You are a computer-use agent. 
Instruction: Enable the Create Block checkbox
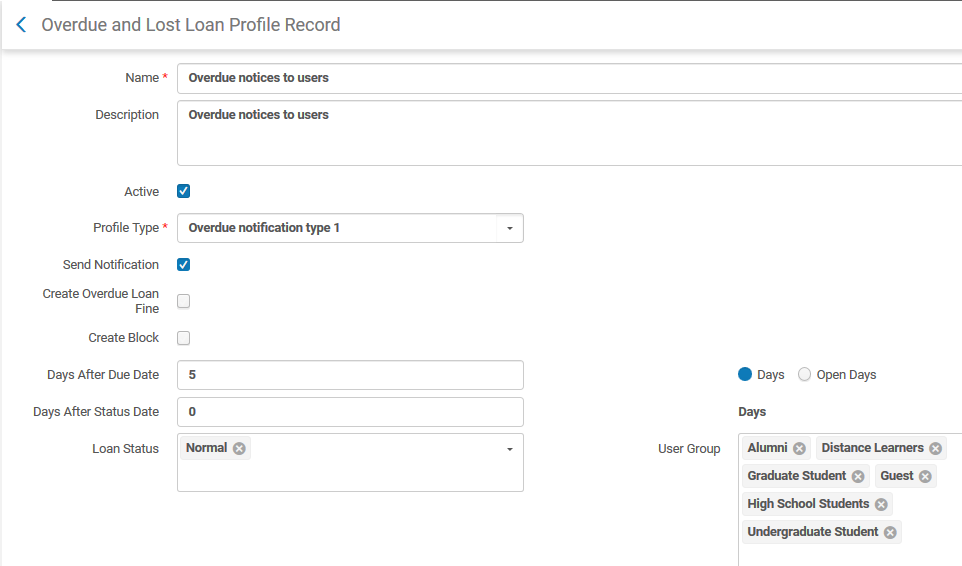[x=183, y=338]
